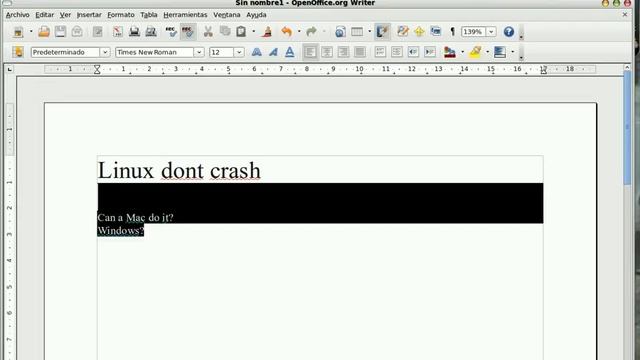The height and width of the screenshot is (360, 640).
Task: Apply the yellow Highlighting color
Action: (x=475, y=52)
